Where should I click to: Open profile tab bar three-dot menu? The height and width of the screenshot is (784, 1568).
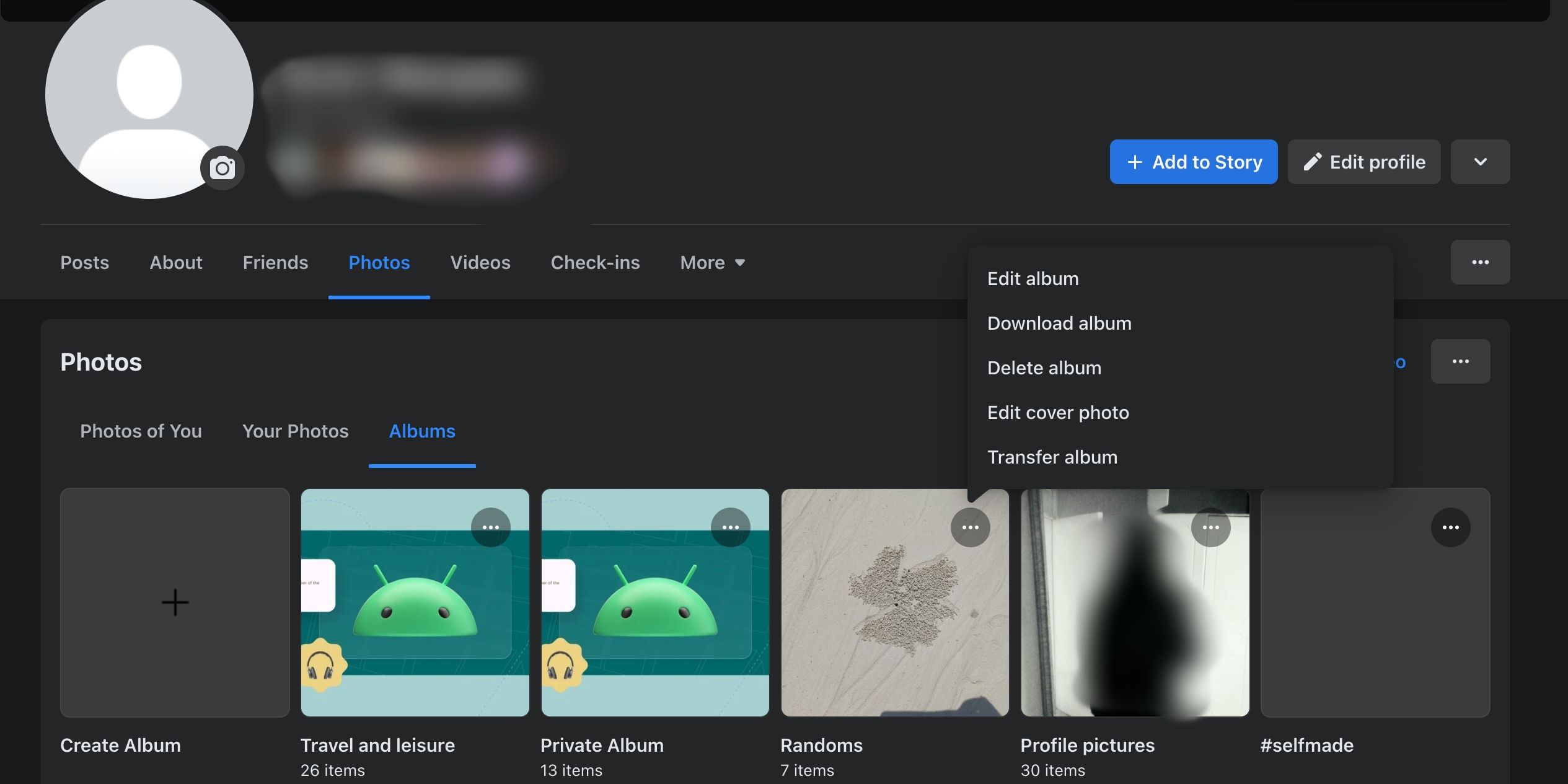pyautogui.click(x=1479, y=262)
